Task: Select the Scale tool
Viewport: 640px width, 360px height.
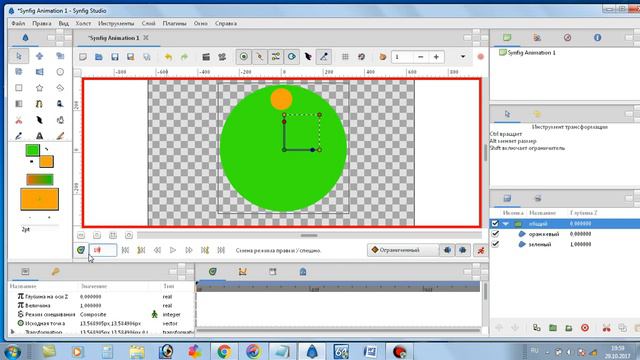Action: (x=60, y=56)
